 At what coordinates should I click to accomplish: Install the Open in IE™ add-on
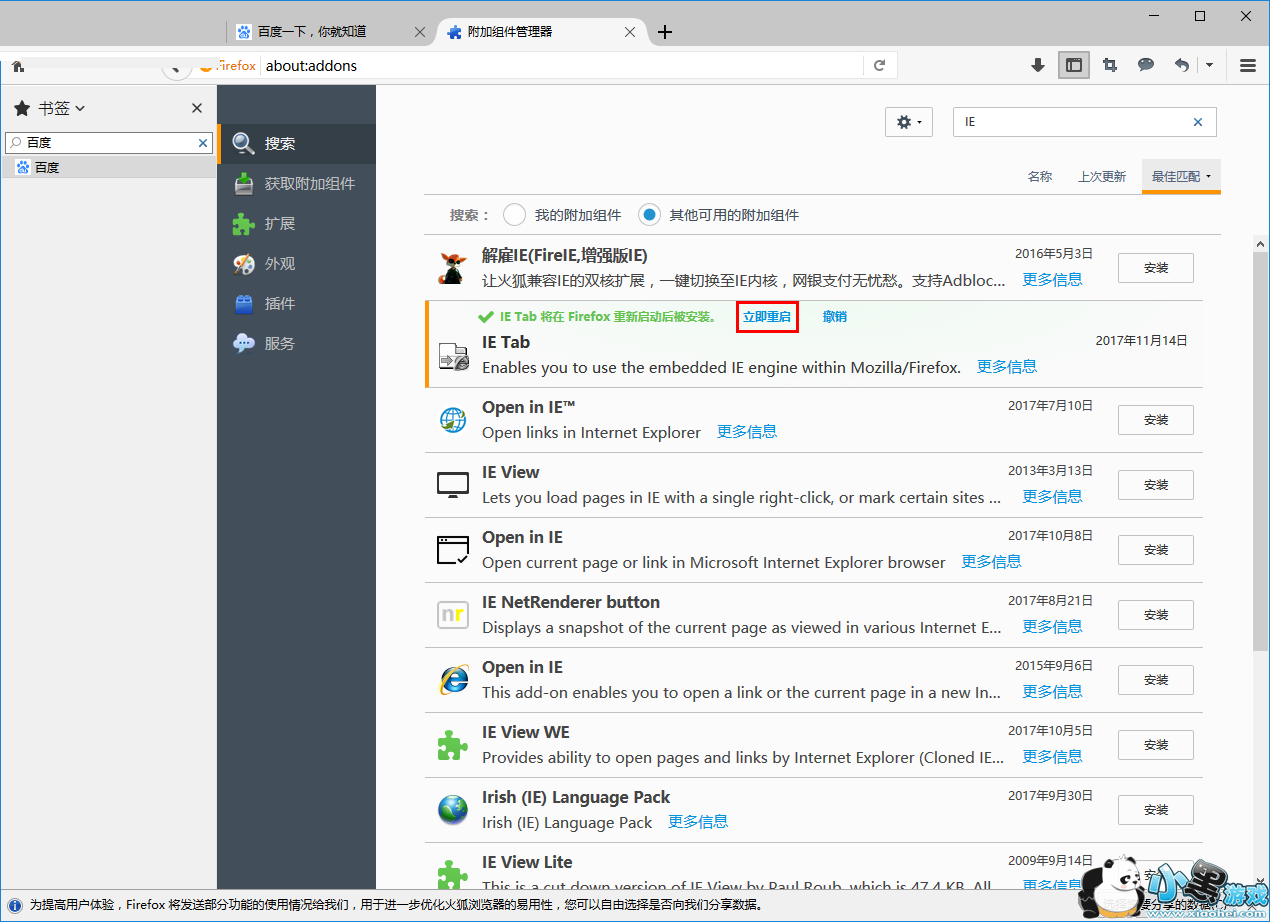click(x=1156, y=420)
